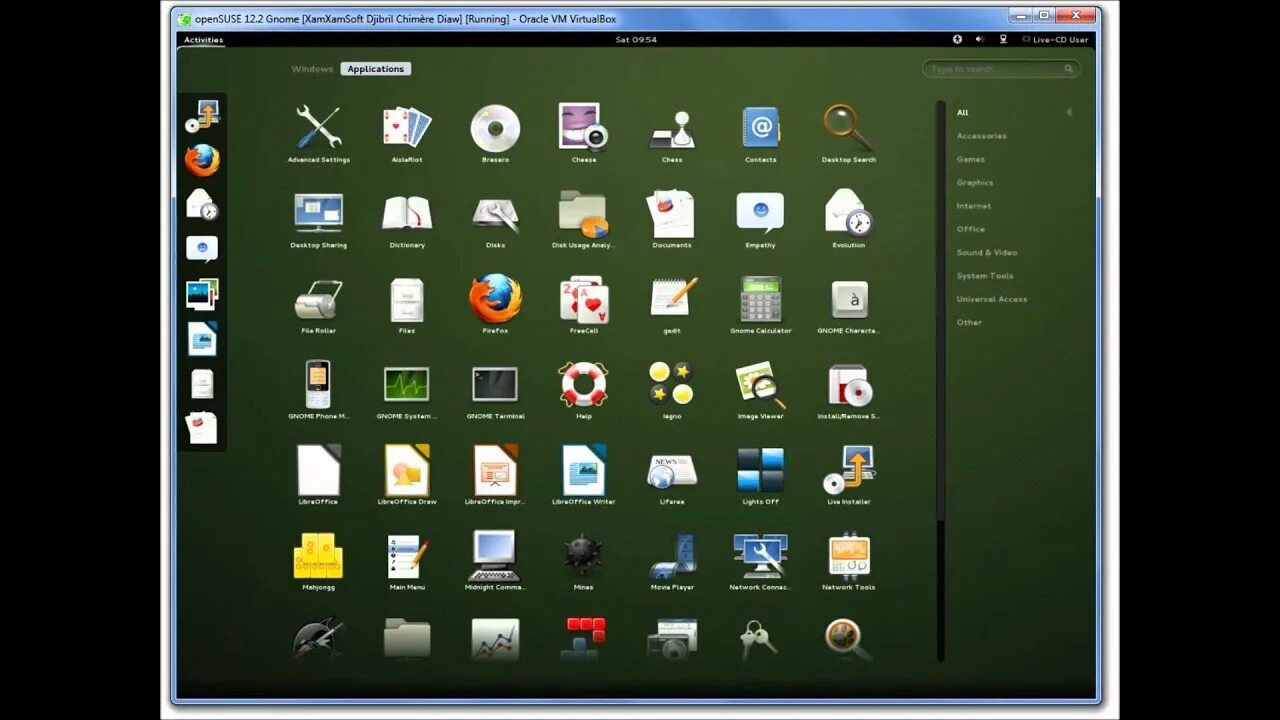Start the FreeCell game
Screen dimensions: 1280x720
[x=584, y=304]
